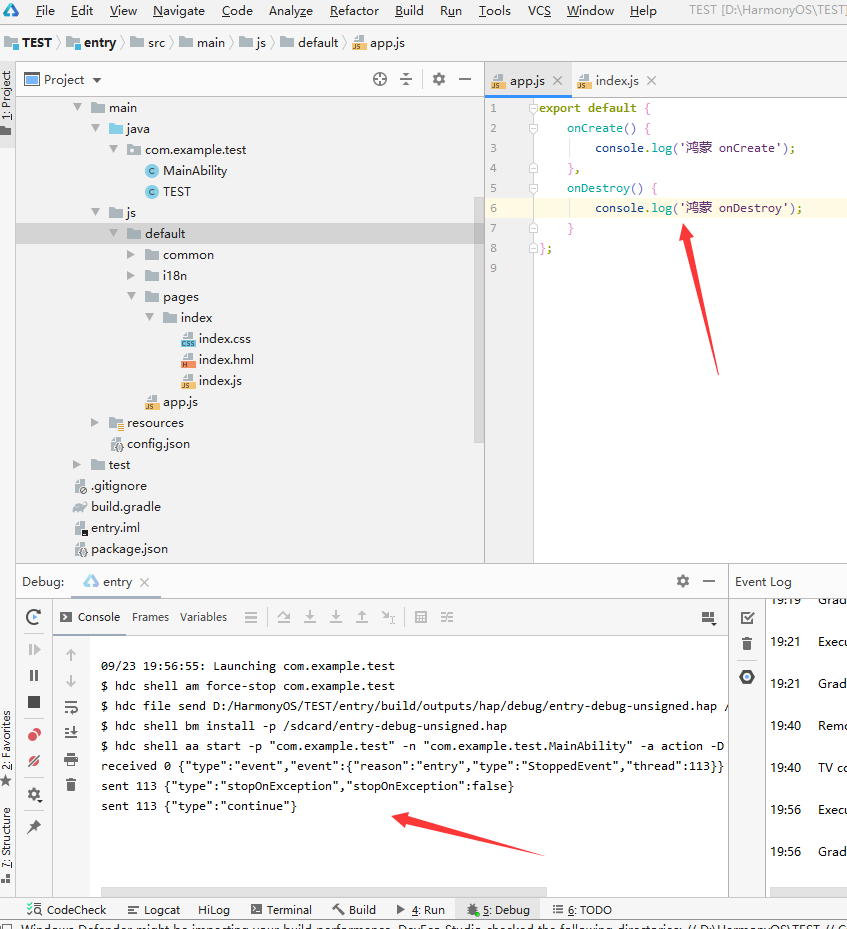Mark all Event Log notifications read

pyautogui.click(x=747, y=618)
